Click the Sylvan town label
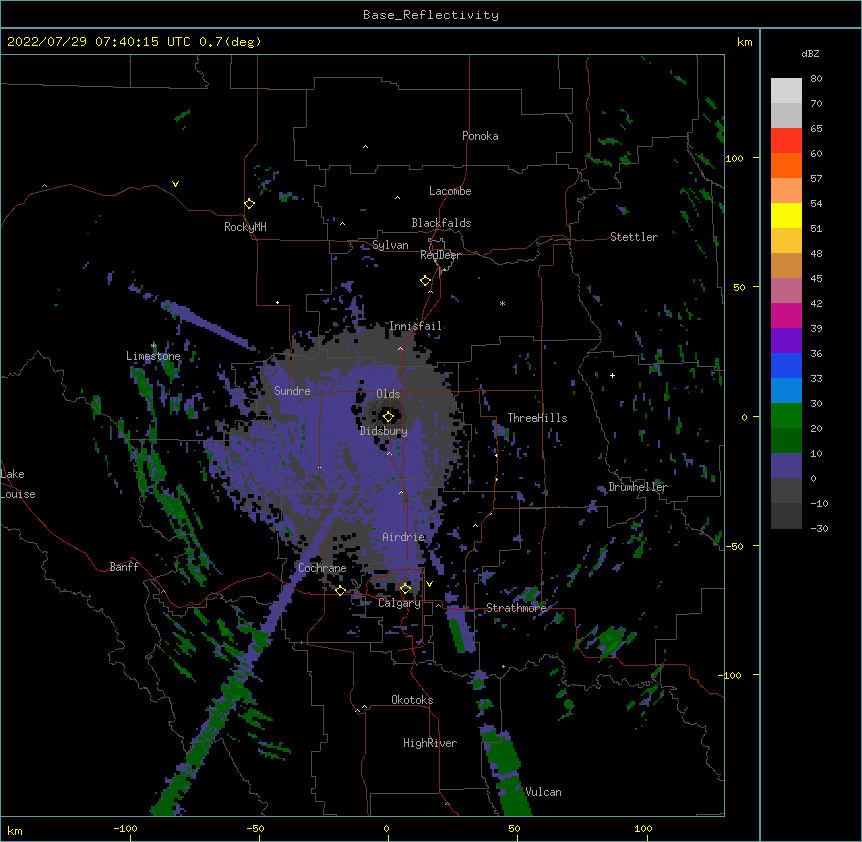Image resolution: width=862 pixels, height=842 pixels. [x=390, y=245]
